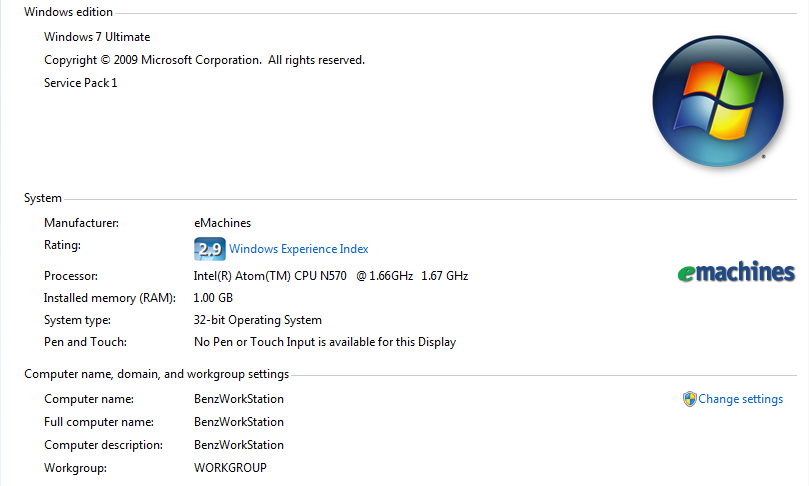Viewport: 809px width, 486px height.
Task: Click the System section heading
Action: (x=43, y=198)
